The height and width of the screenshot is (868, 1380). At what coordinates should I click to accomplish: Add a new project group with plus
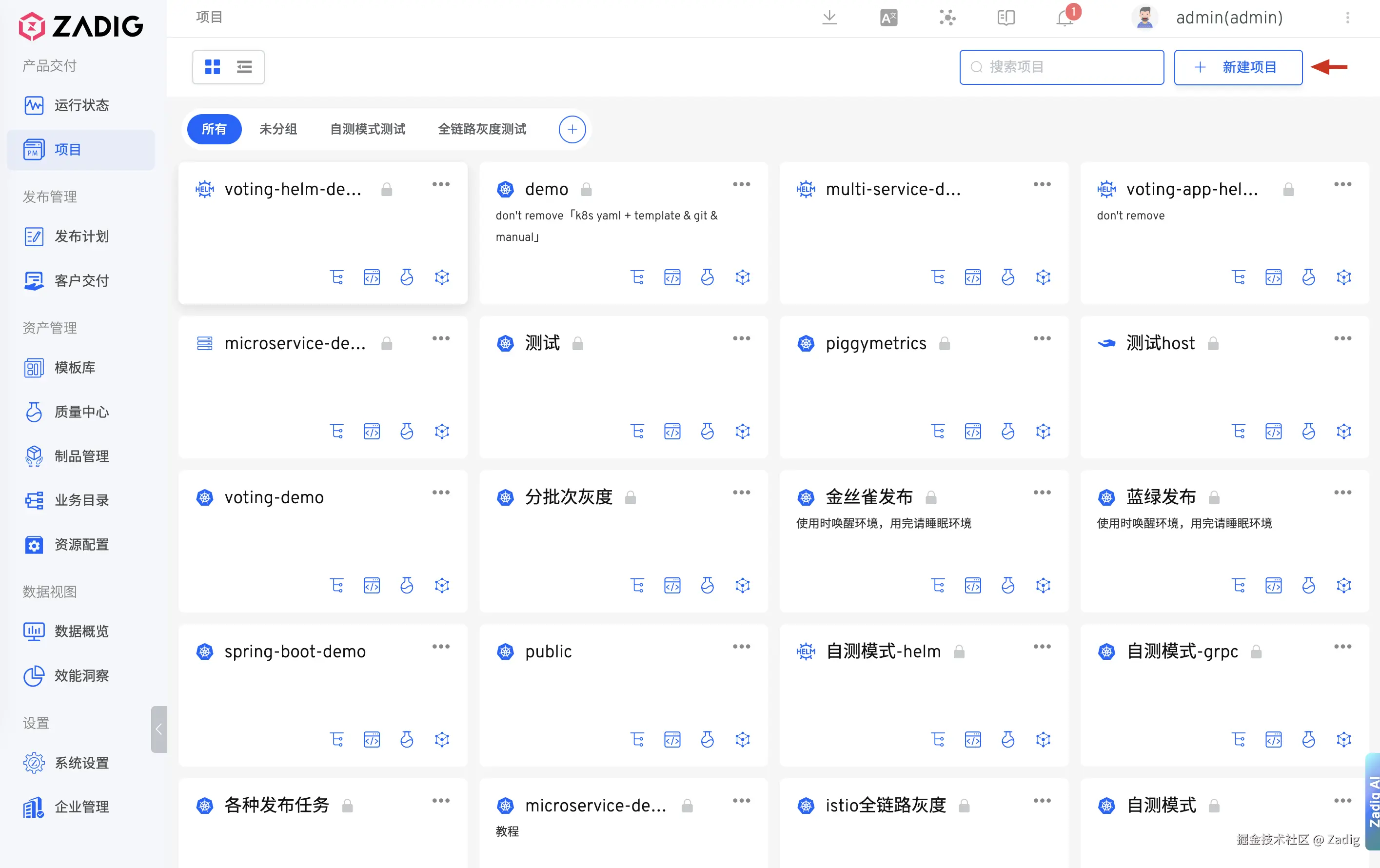pos(572,129)
